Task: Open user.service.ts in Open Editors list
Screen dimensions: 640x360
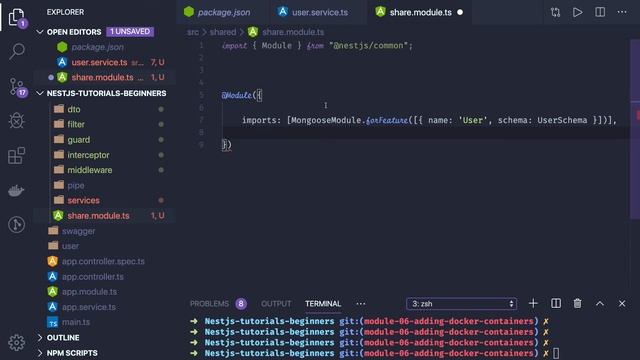Action: click(x=105, y=62)
